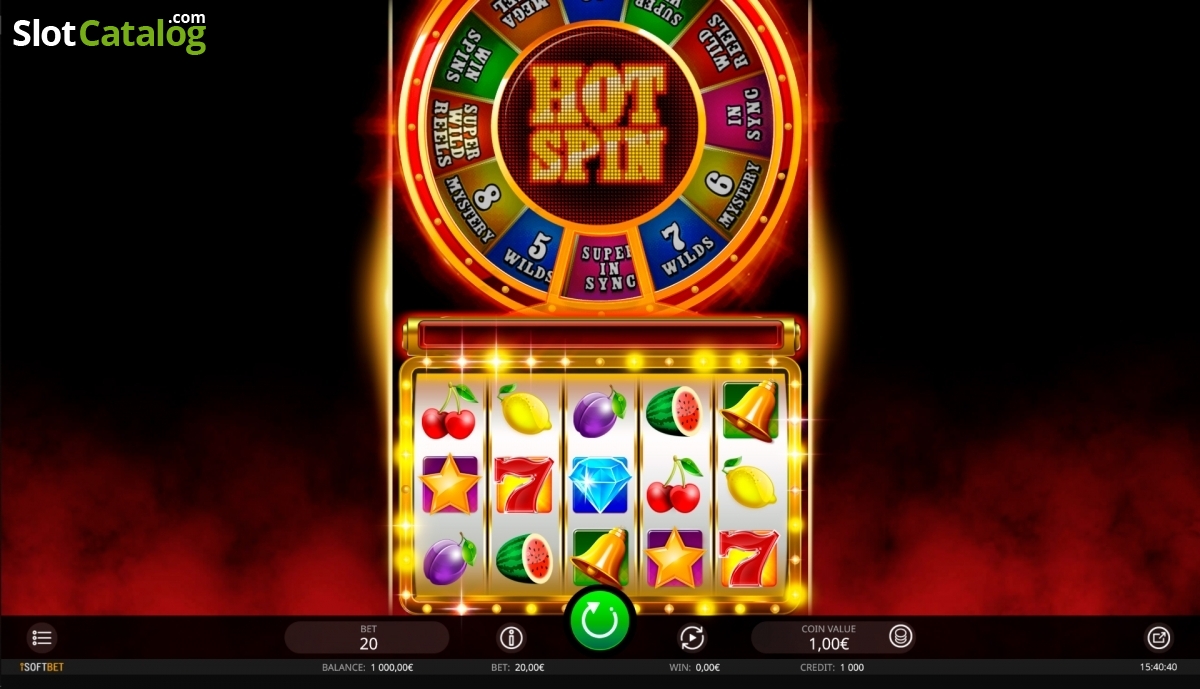1200x689 pixels.
Task: Select the Bet 20 field
Action: point(367,637)
